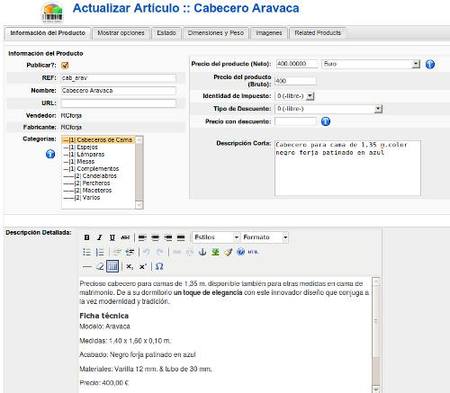Click the detailed description editor scrollbar
Viewport: 450px width, 393px height.
(376, 335)
